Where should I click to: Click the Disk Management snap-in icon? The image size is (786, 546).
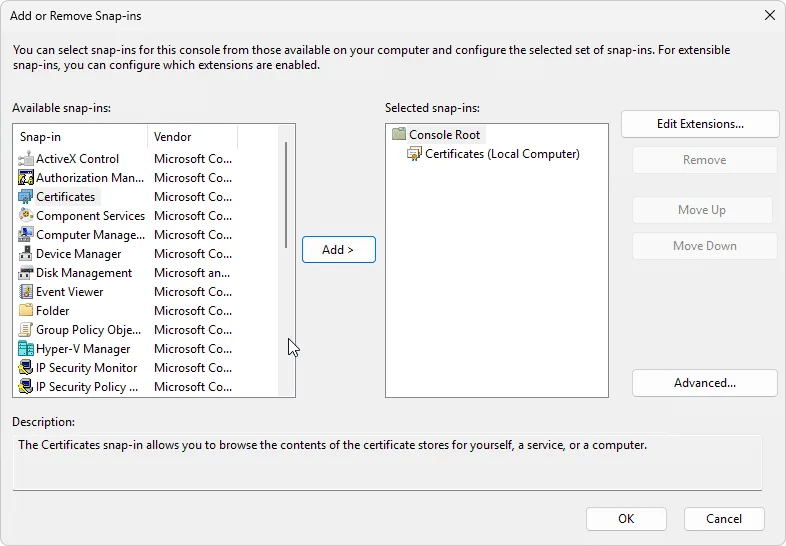(26, 273)
